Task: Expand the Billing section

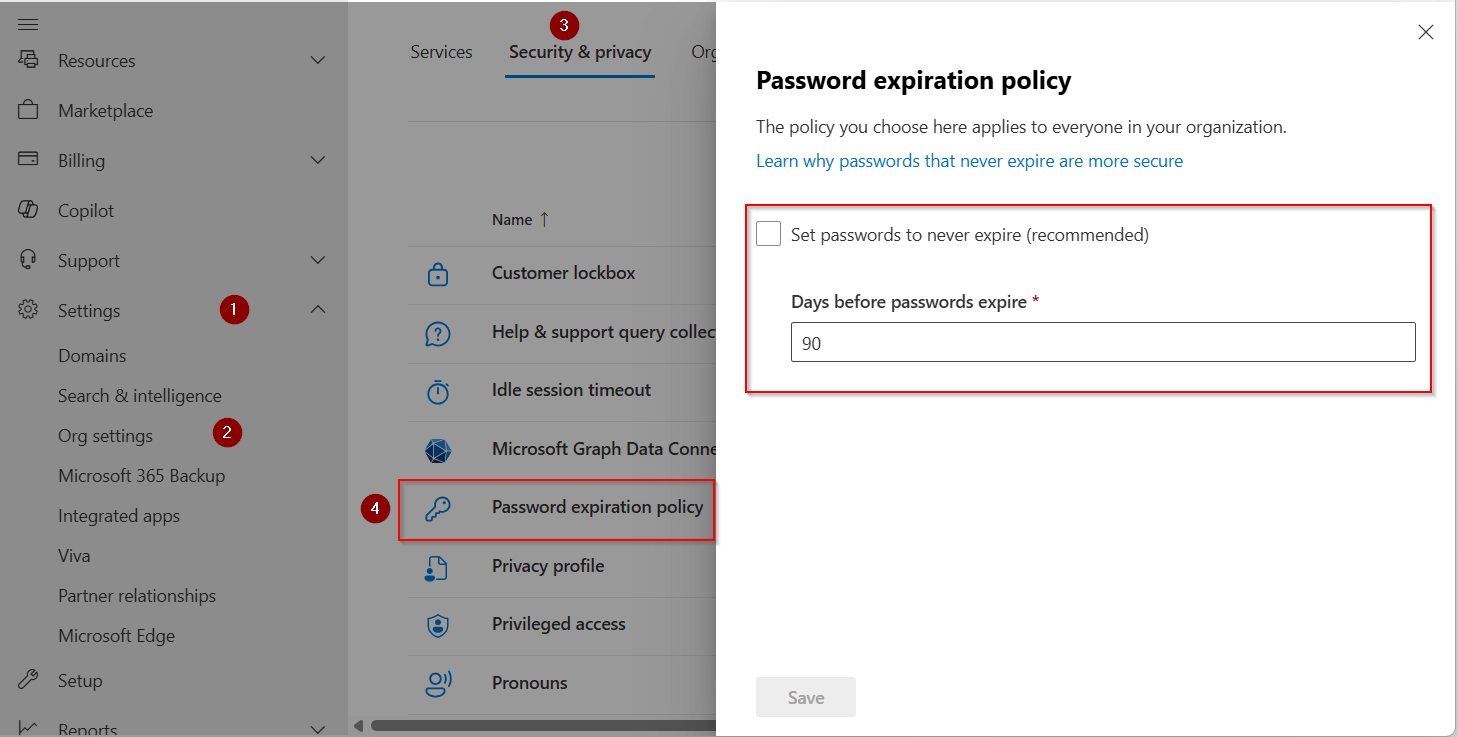Action: (x=318, y=160)
